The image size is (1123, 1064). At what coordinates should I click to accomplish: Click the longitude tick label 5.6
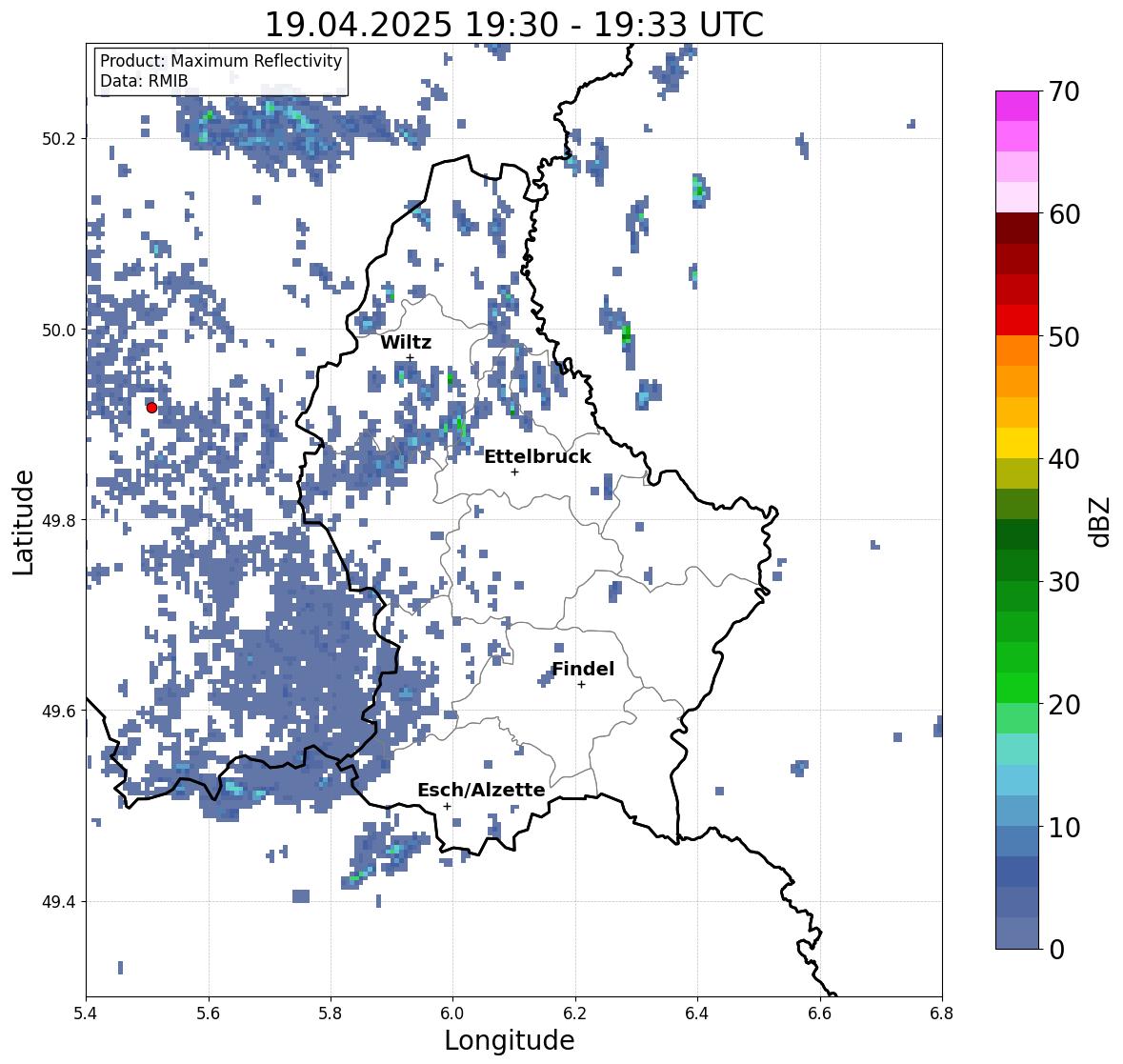pyautogui.click(x=209, y=1013)
